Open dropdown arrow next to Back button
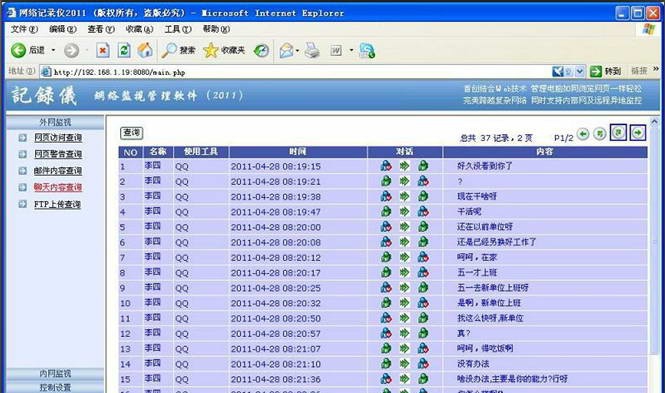This screenshot has width=665, height=393. tap(53, 50)
